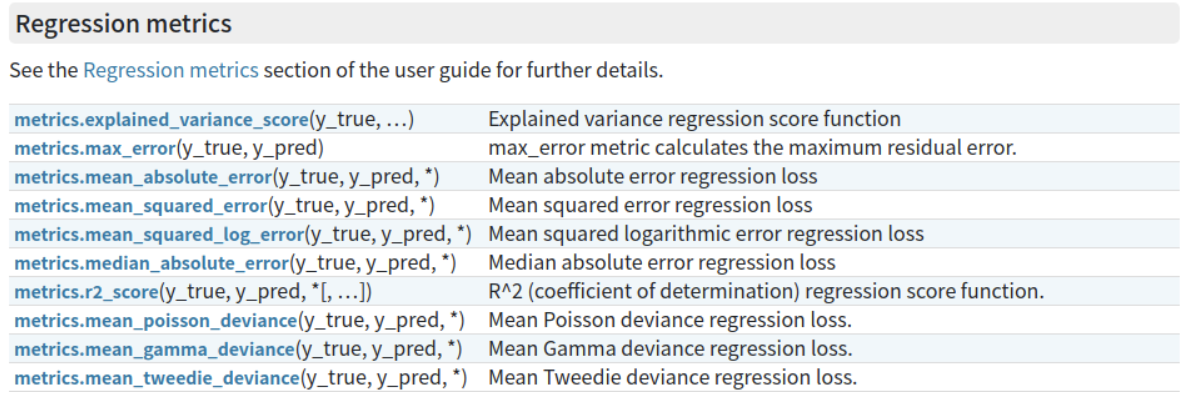Click the Regression metrics section heading
1183x400 pixels.
(x=124, y=24)
